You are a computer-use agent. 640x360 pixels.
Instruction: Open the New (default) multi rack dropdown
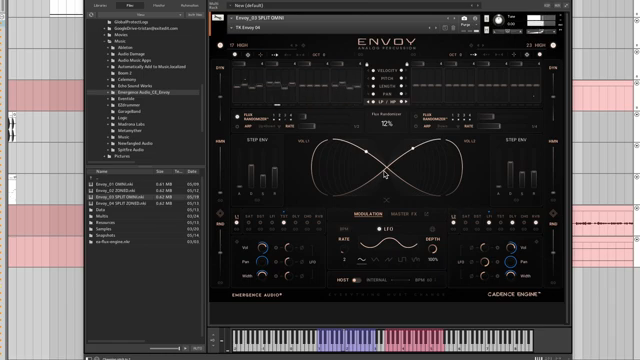click(x=231, y=6)
